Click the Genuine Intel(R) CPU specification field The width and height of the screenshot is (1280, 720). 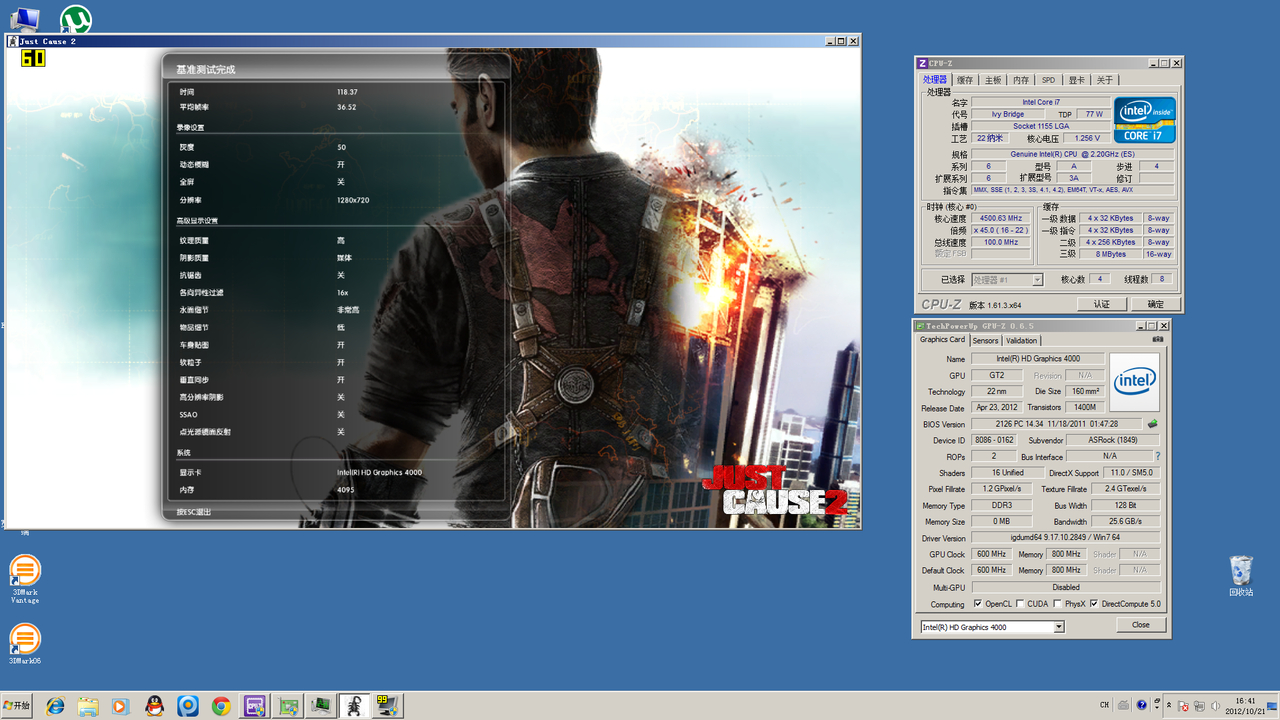1073,154
